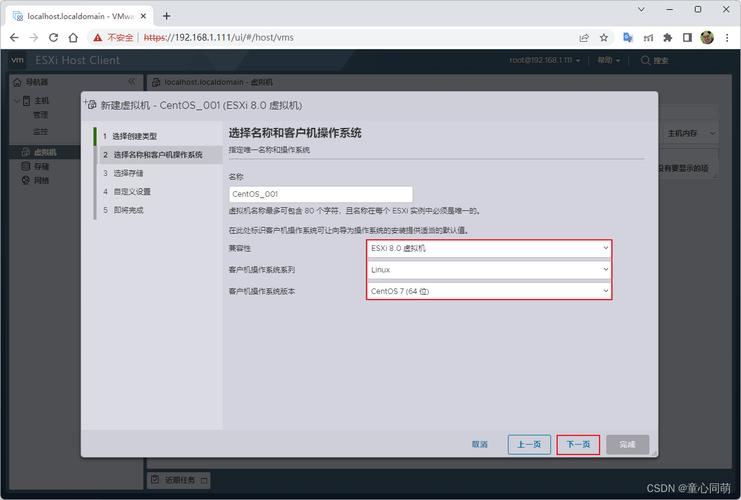
Task: Click the 取消 cancel button
Action: pyautogui.click(x=480, y=445)
